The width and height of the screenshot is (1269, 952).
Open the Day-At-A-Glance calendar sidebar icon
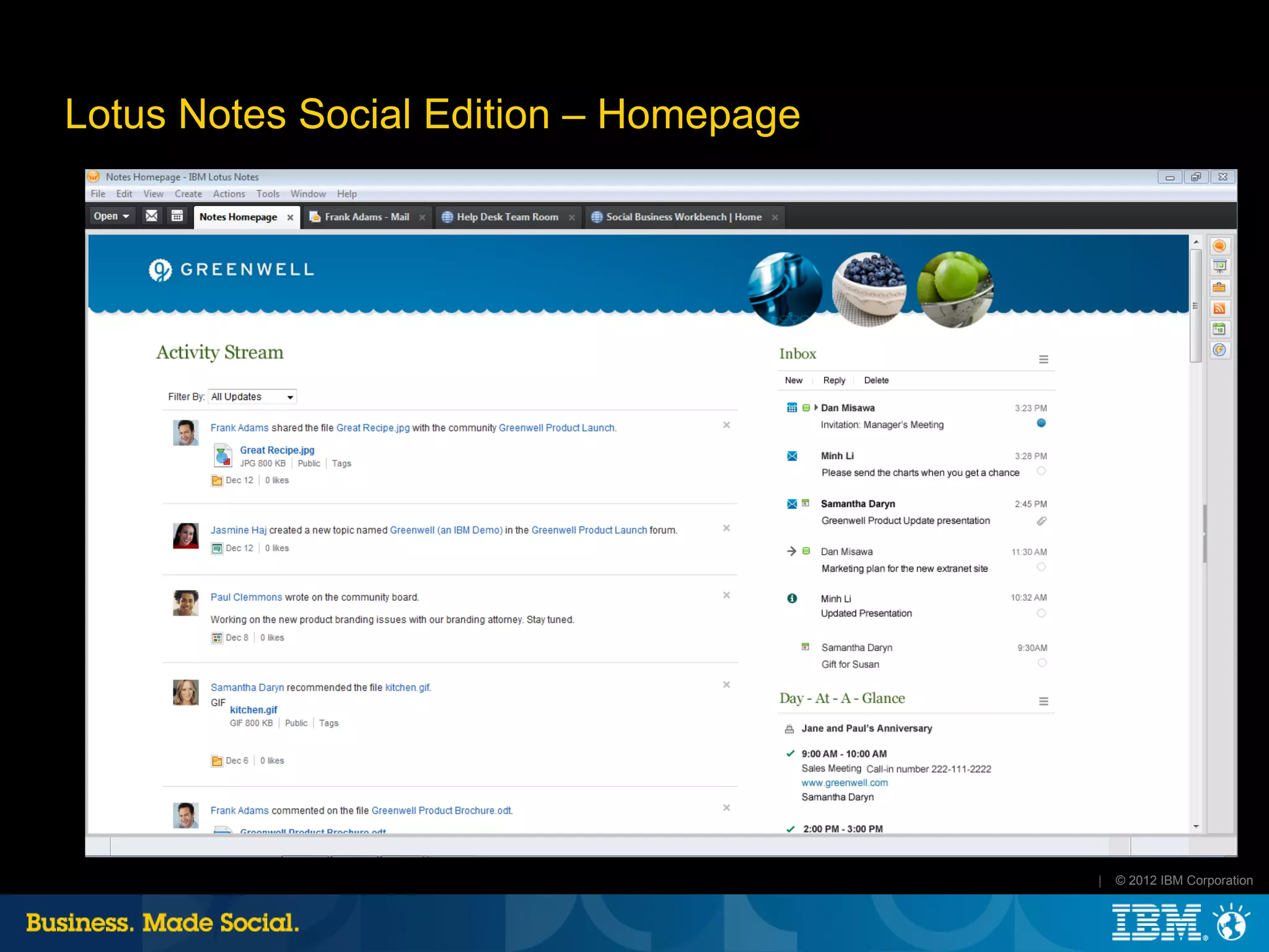1219,329
